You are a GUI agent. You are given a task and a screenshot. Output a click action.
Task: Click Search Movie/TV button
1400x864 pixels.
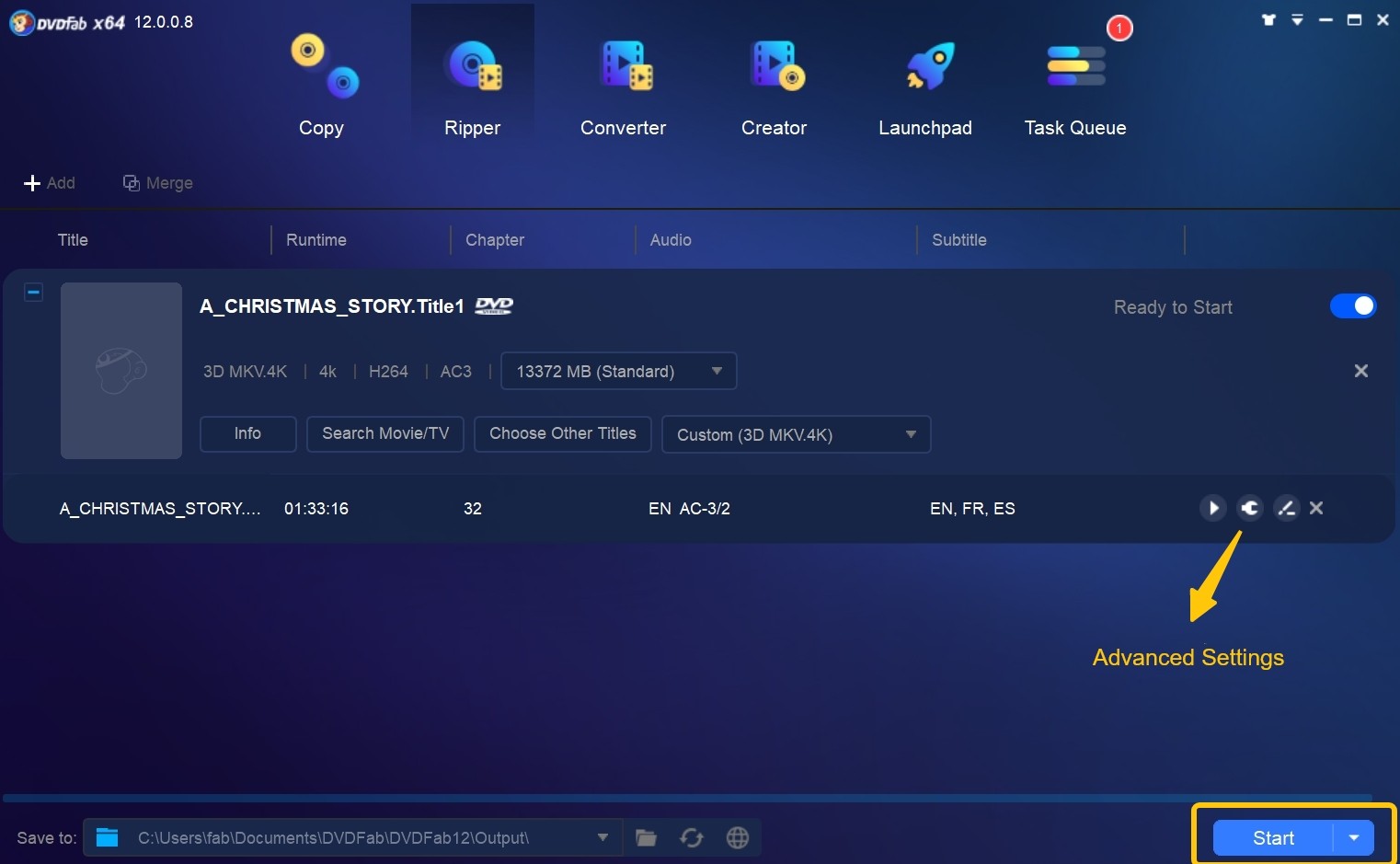[385, 433]
